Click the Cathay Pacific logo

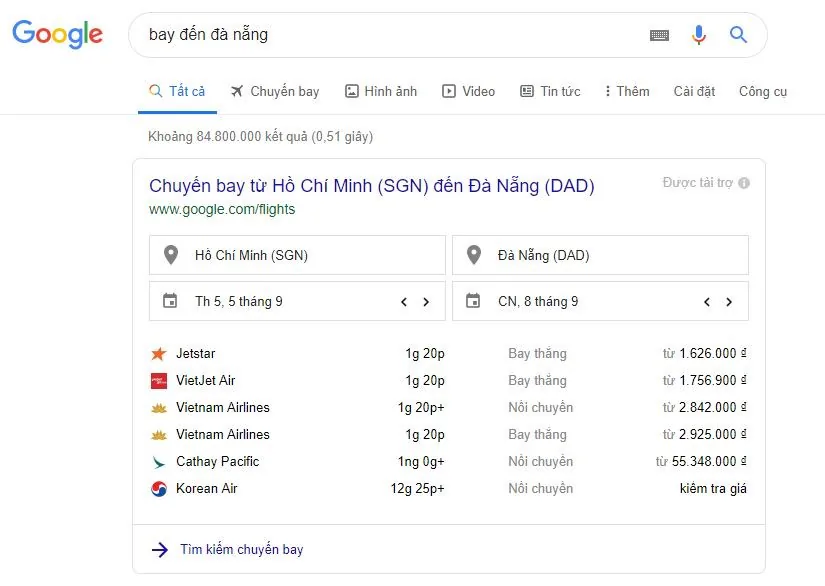click(x=158, y=462)
